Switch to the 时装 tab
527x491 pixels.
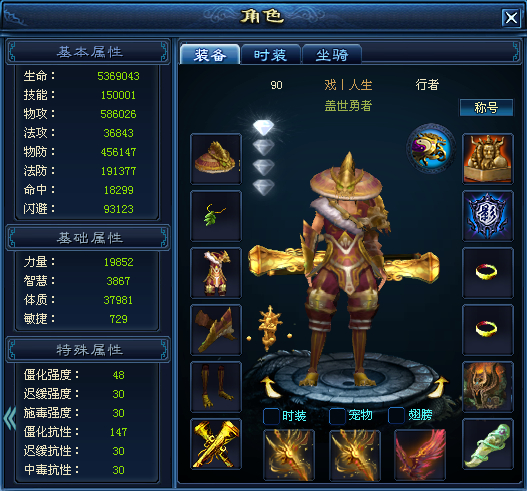point(271,54)
